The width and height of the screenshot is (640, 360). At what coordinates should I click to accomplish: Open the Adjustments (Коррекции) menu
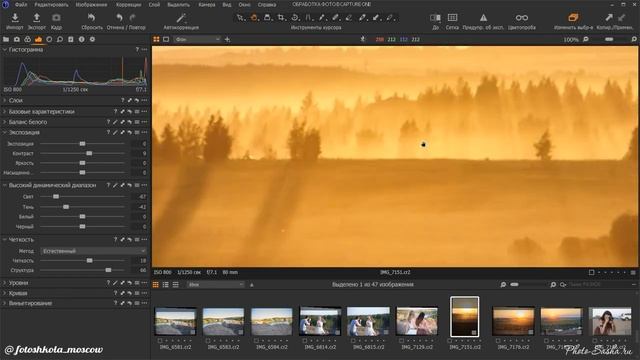click(x=128, y=4)
